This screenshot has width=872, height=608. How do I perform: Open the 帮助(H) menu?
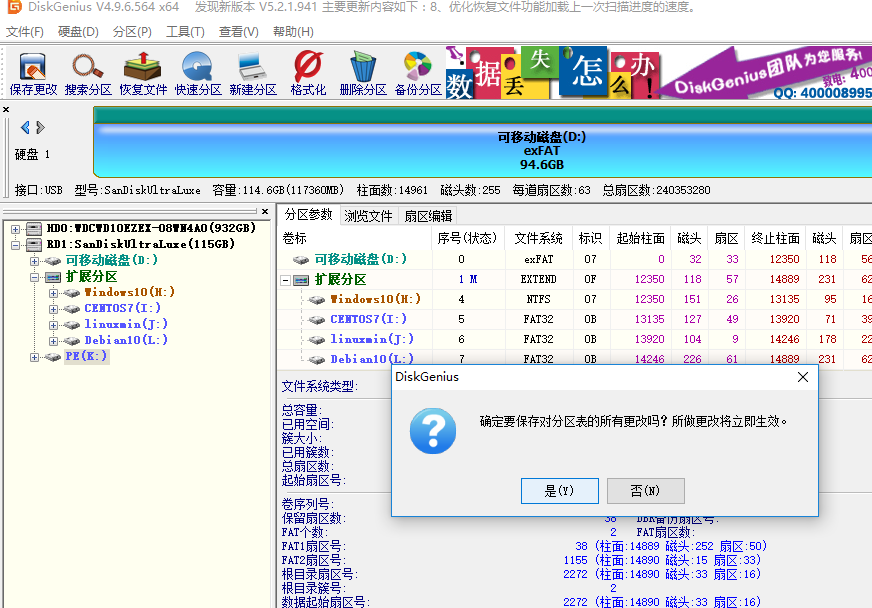point(293,32)
